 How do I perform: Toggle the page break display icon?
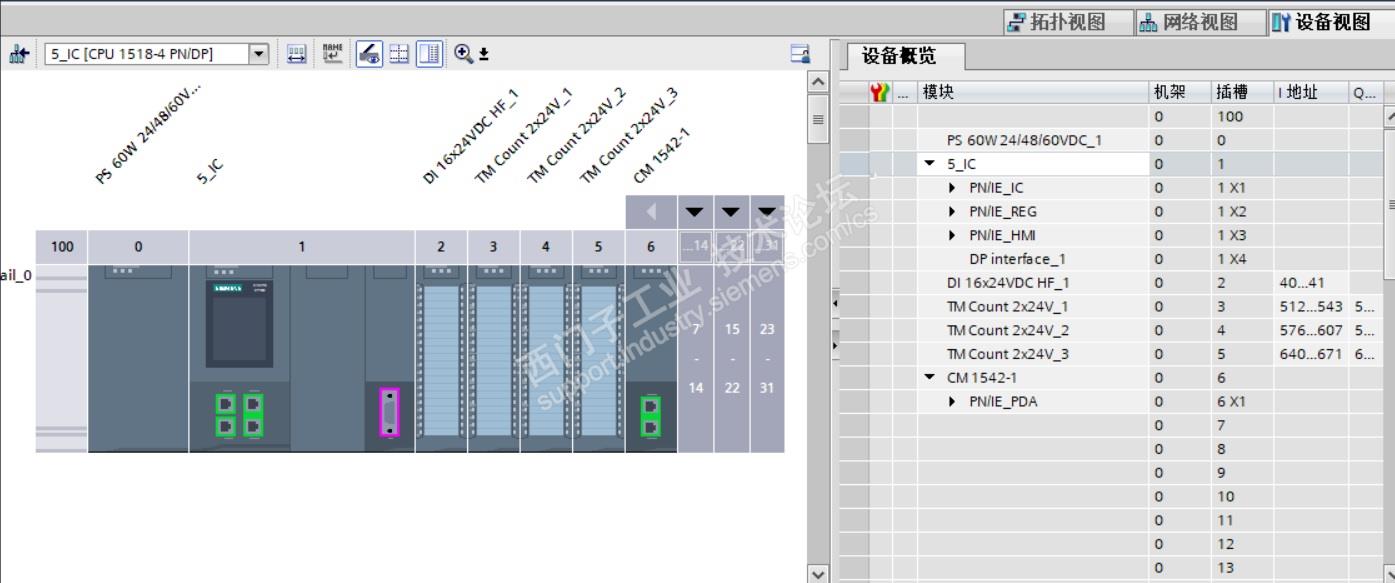[x=399, y=54]
